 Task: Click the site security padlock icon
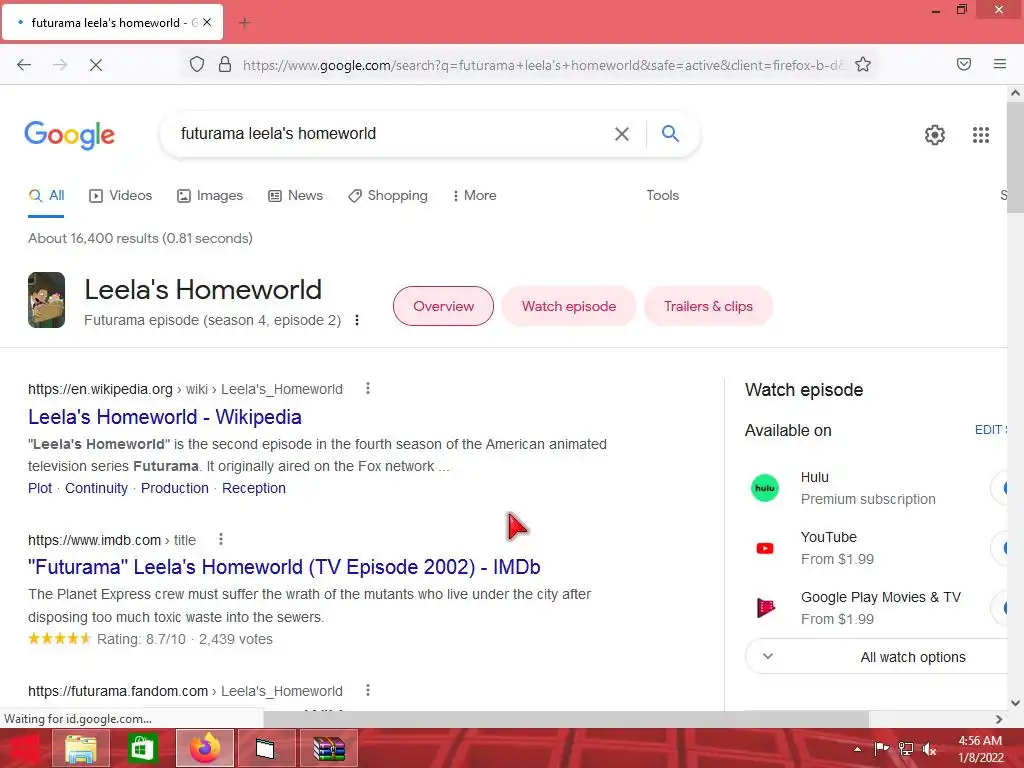(225, 64)
